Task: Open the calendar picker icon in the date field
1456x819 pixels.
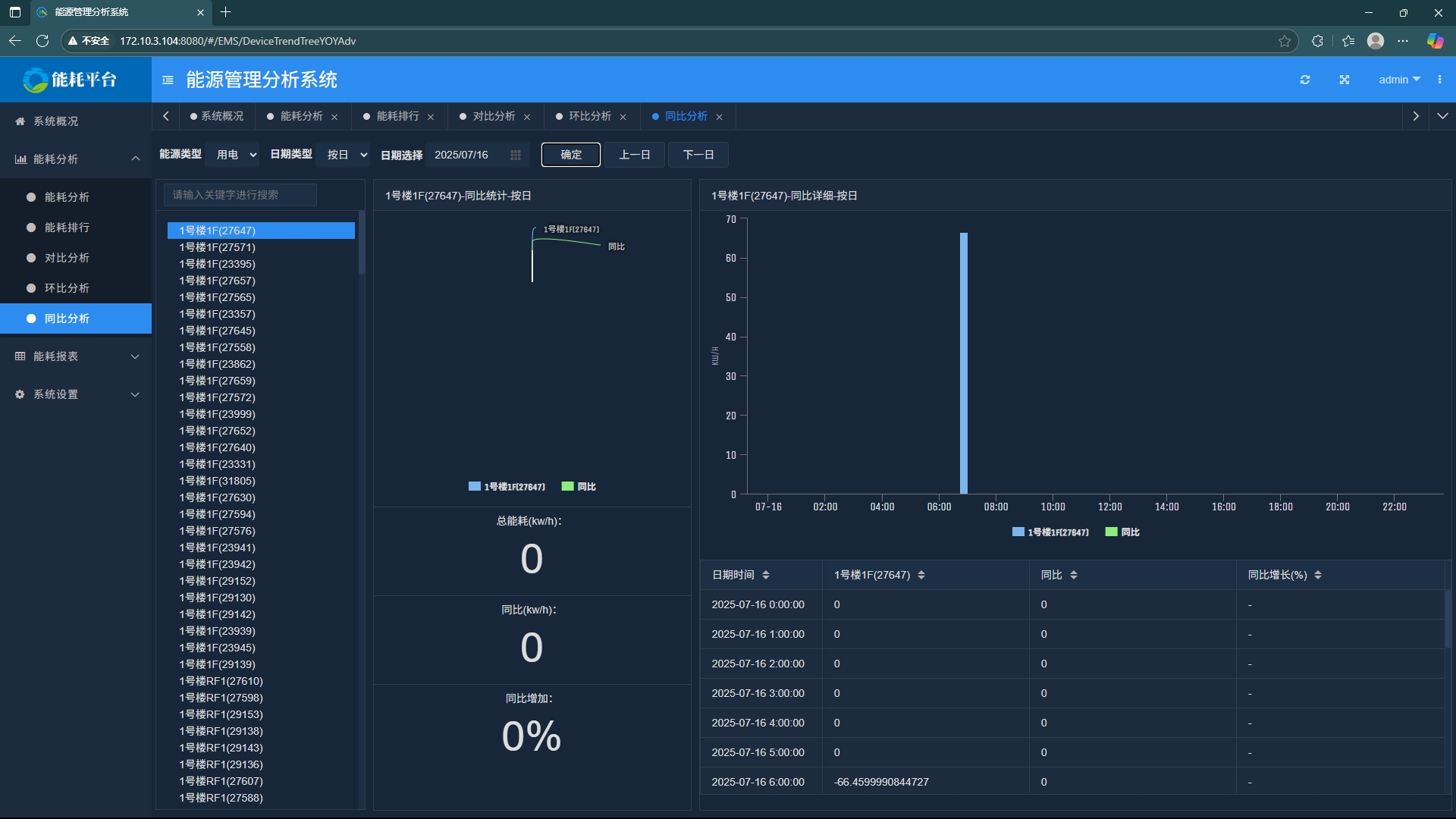Action: (516, 155)
